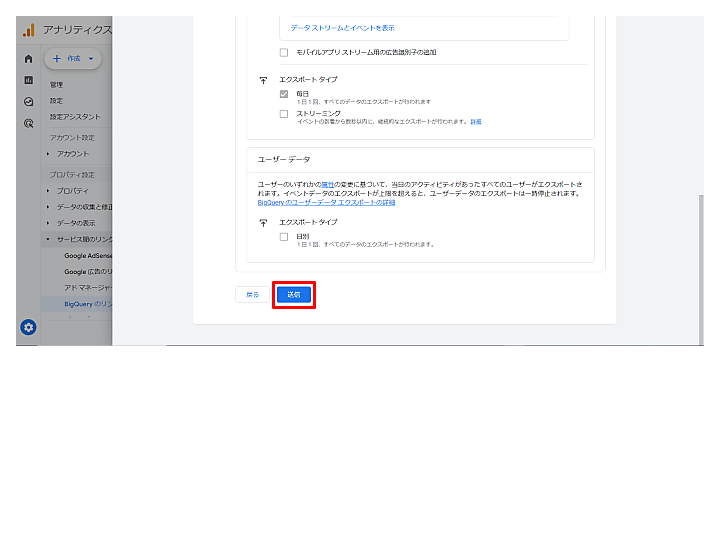Open the Explore icon in sidebar
This screenshot has height=540, width=720.
[x=28, y=101]
